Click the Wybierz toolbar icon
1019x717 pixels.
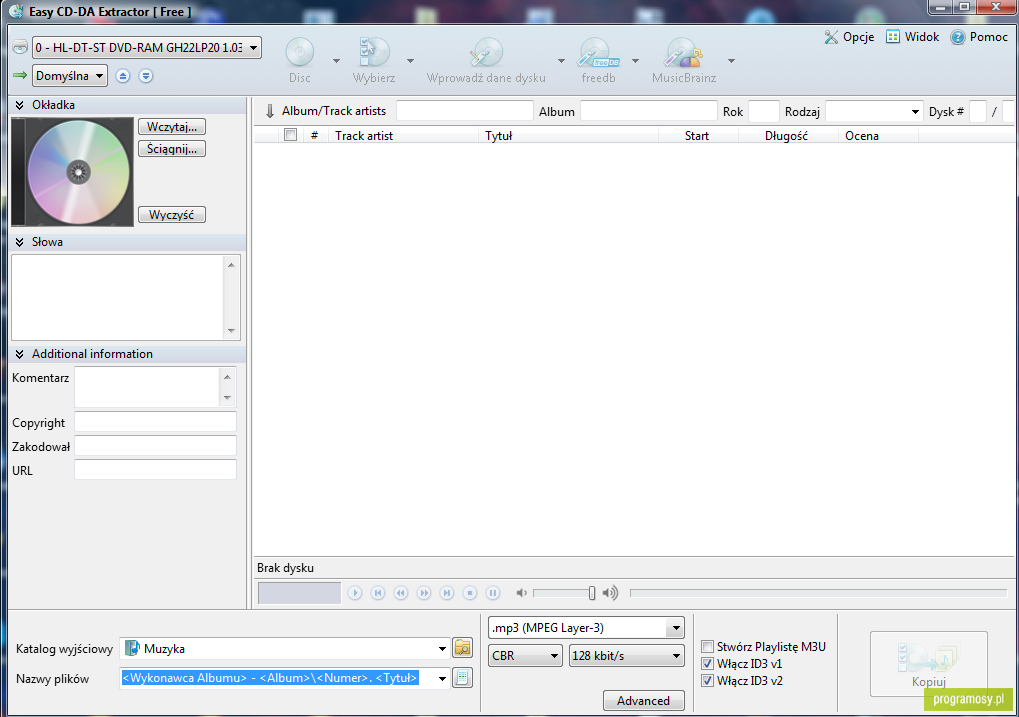click(374, 53)
